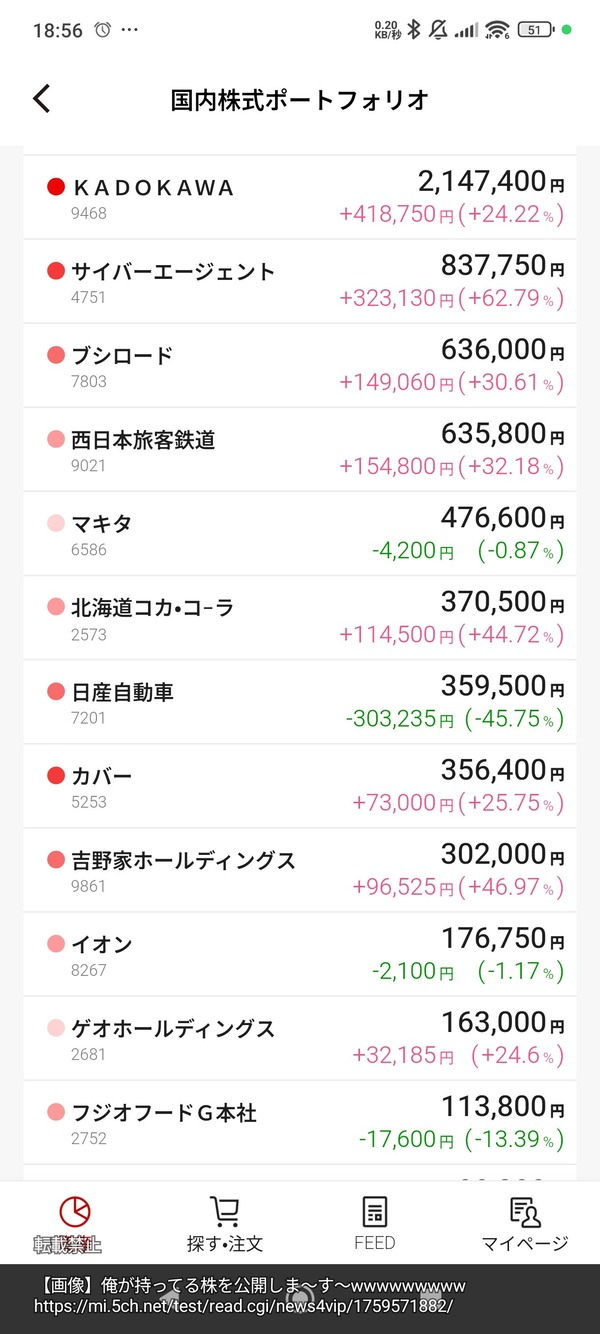Tap the red dot beside KADOKAWA
Image resolution: width=600 pixels, height=1334 pixels.
(x=56, y=187)
